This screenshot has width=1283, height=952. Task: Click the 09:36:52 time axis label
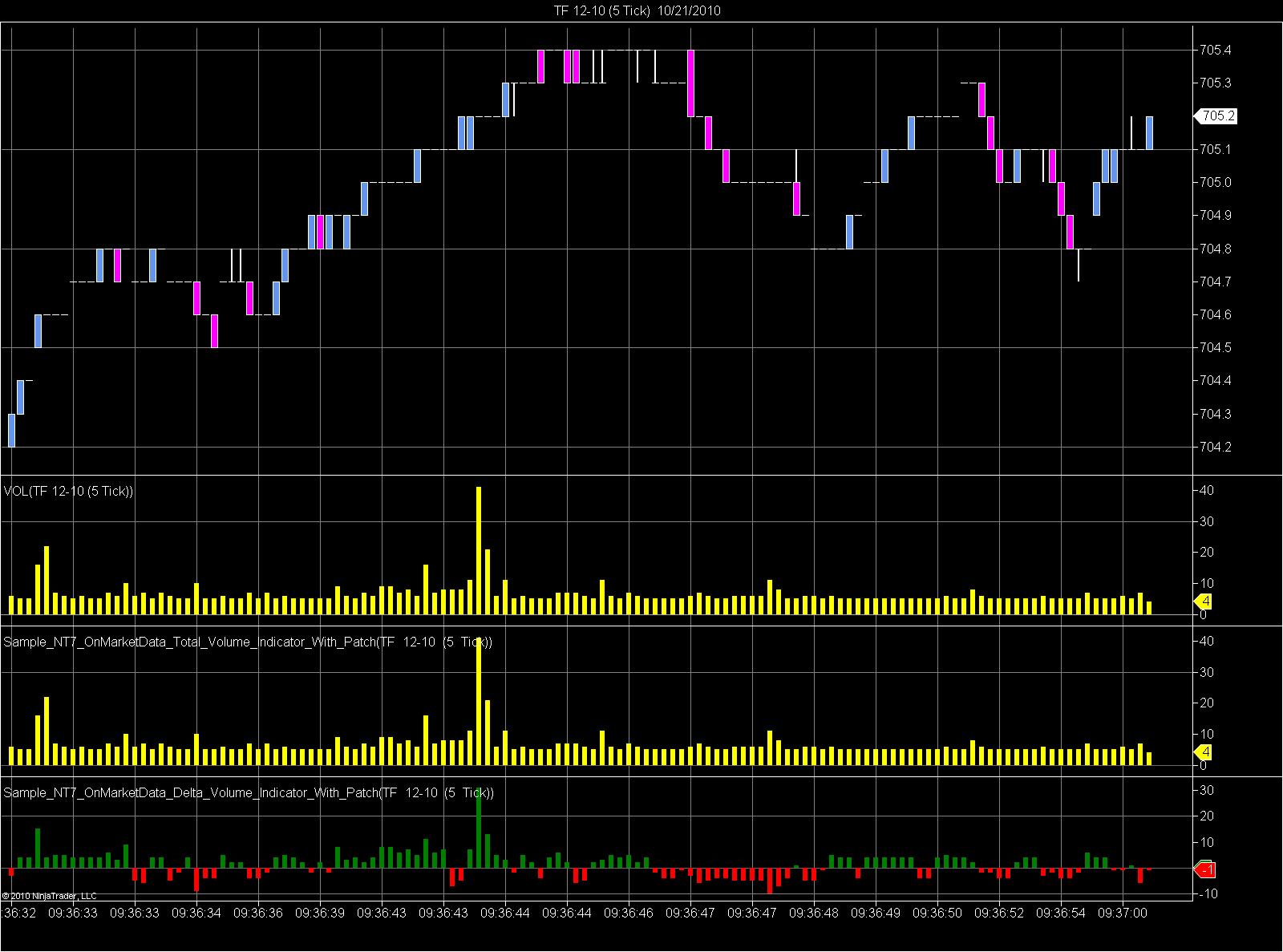coord(999,913)
